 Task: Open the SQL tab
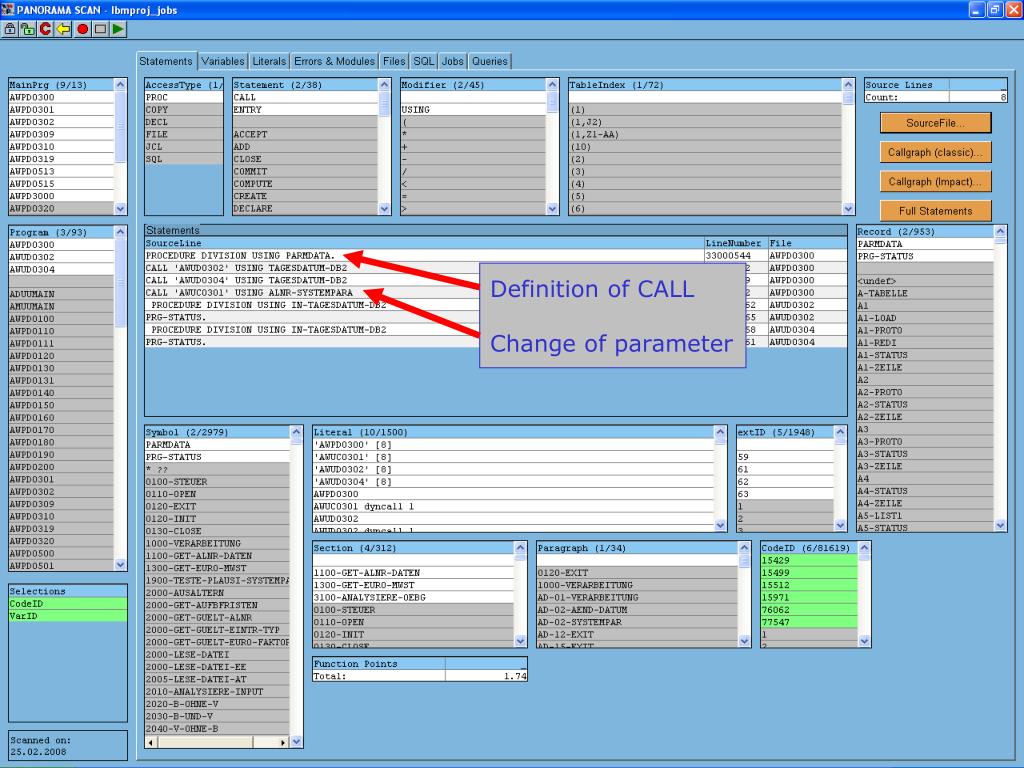click(424, 61)
